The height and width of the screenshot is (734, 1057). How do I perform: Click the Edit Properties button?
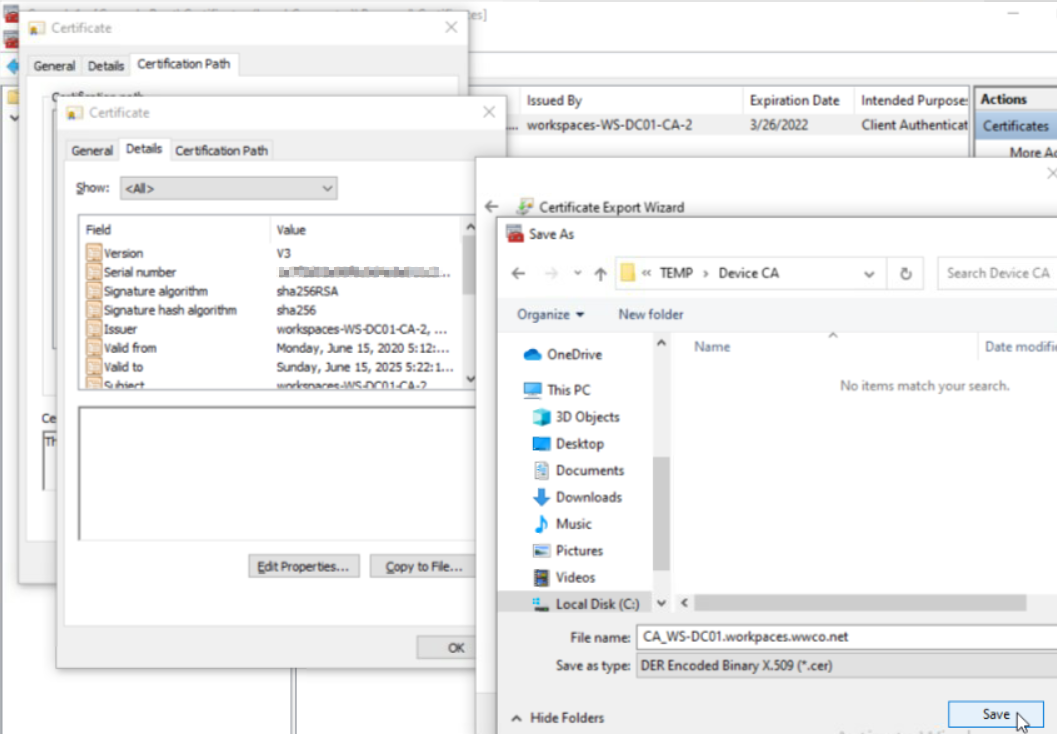(303, 566)
